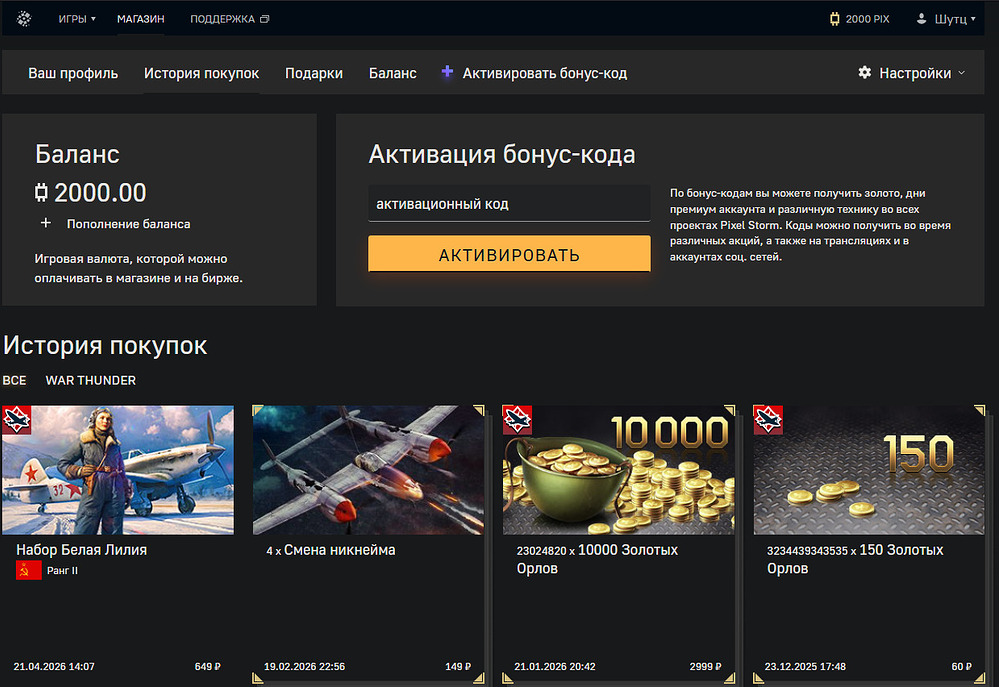Click the plus icon for Пополнение баланса
Image resolution: width=999 pixels, height=687 pixels.
[46, 223]
